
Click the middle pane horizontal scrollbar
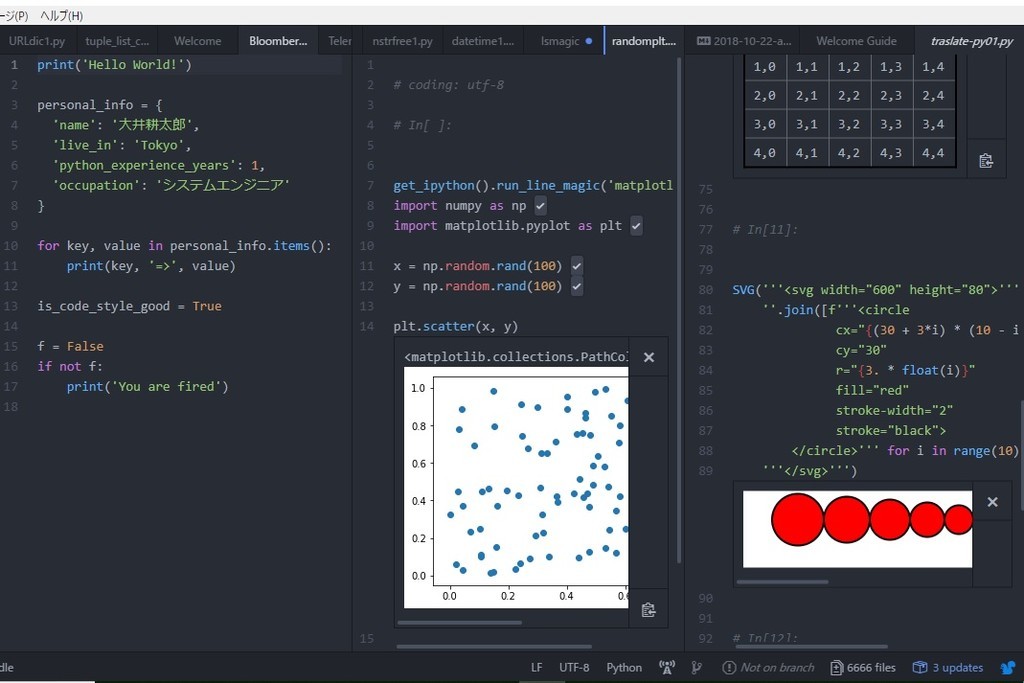pyautogui.click(x=494, y=647)
